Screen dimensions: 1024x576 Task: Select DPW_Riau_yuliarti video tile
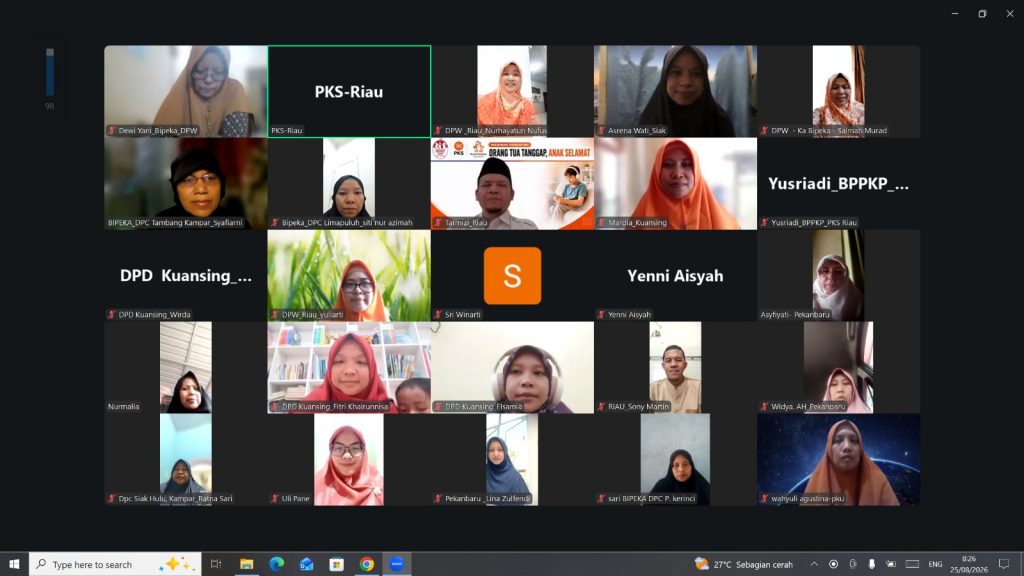point(349,276)
